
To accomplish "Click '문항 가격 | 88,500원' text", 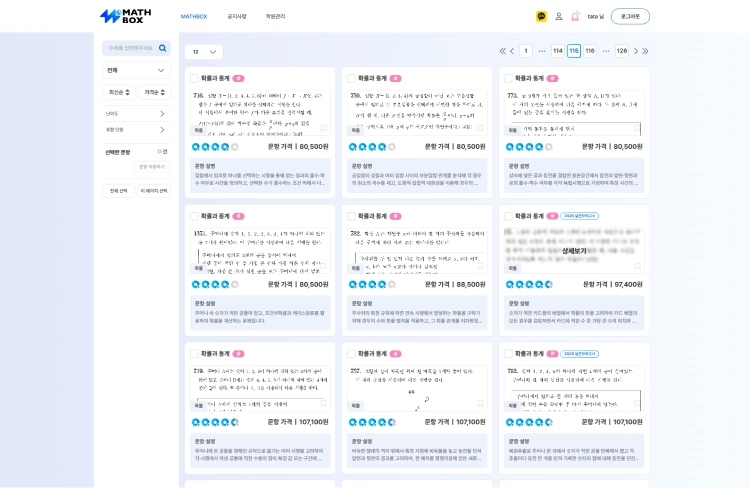I will [x=455, y=285].
